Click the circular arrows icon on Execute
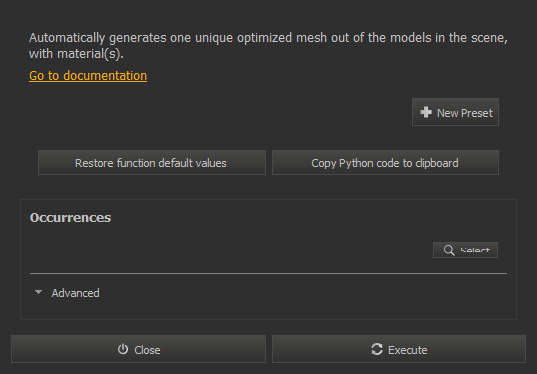Viewport: 537px width, 374px height. [x=377, y=349]
